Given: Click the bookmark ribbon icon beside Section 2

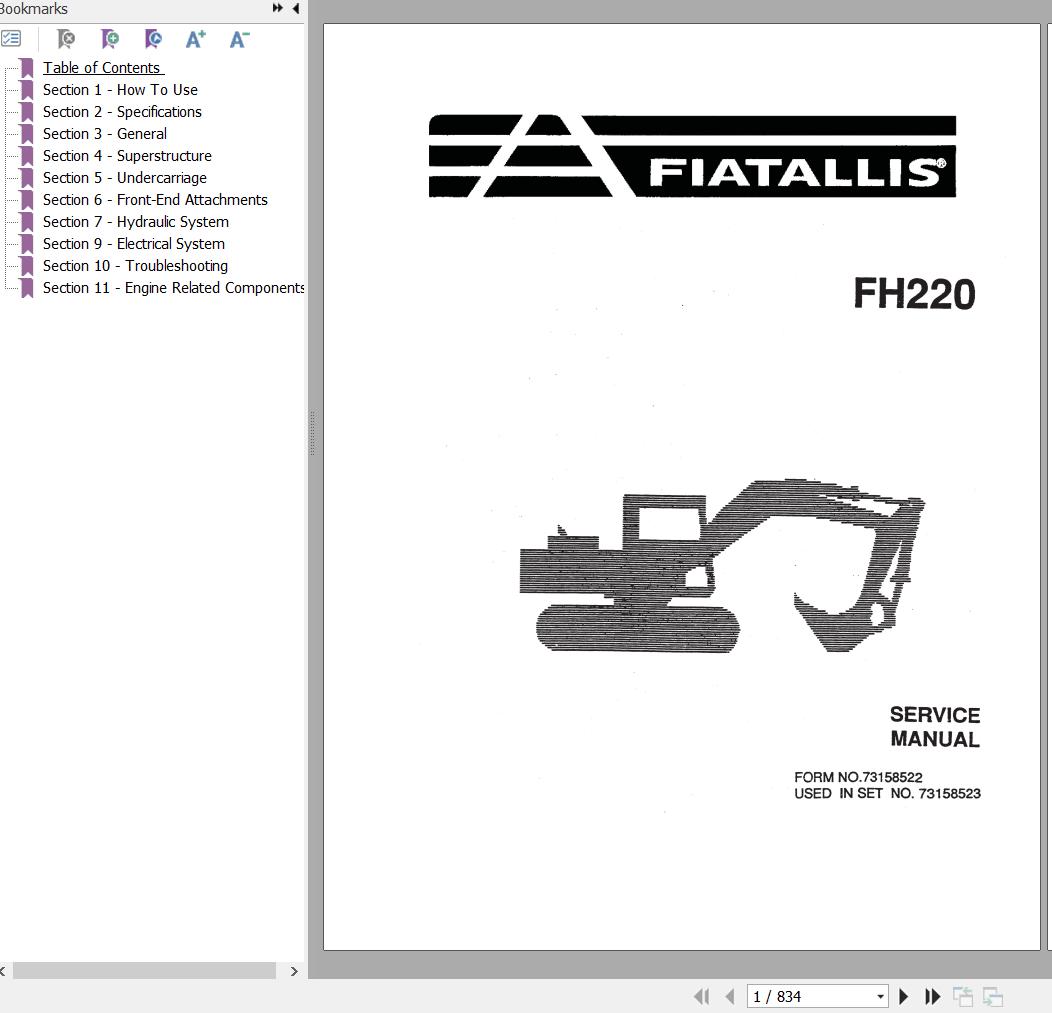Looking at the screenshot, I should click(x=27, y=113).
